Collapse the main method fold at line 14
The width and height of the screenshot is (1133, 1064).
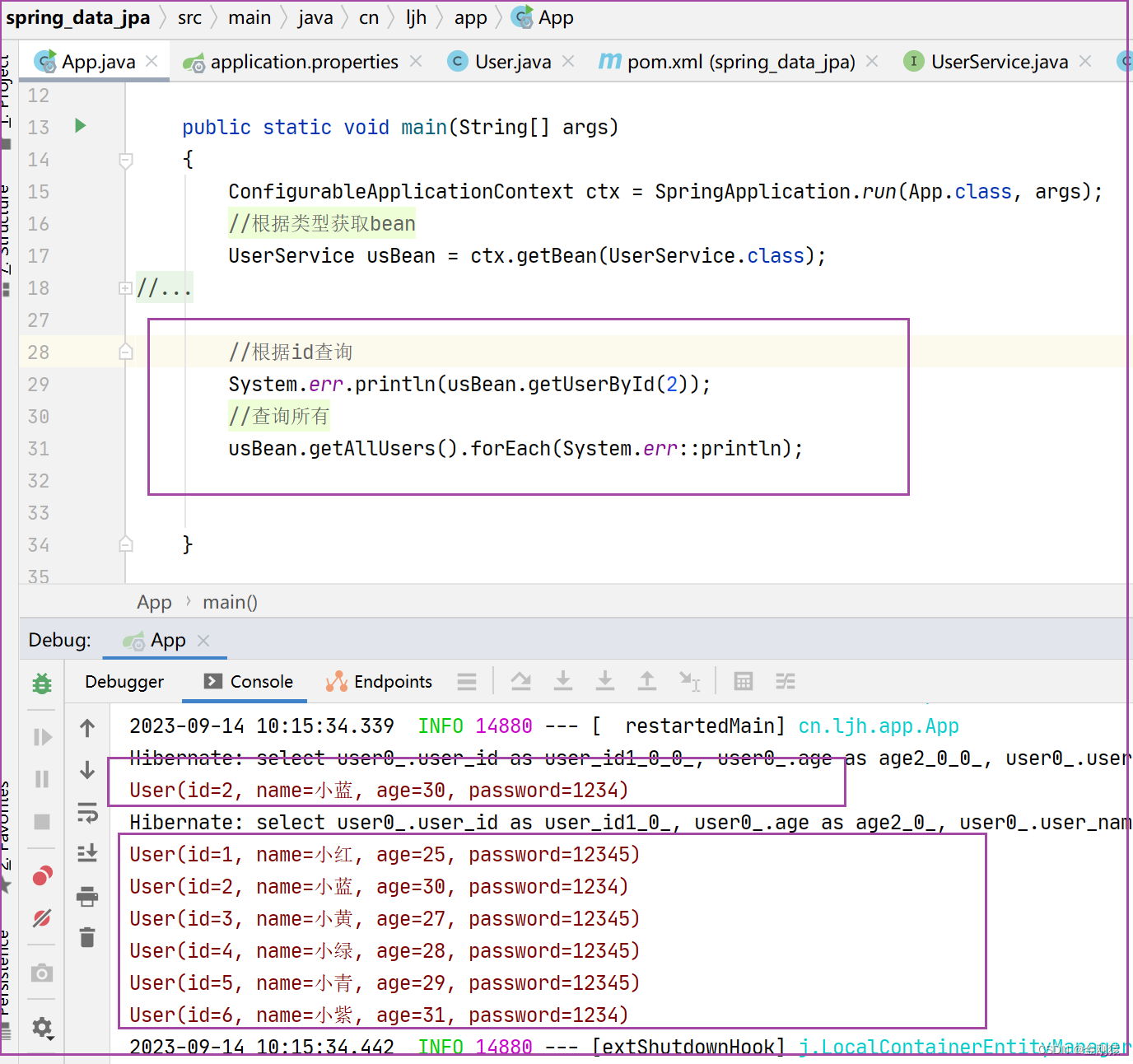tap(126, 160)
